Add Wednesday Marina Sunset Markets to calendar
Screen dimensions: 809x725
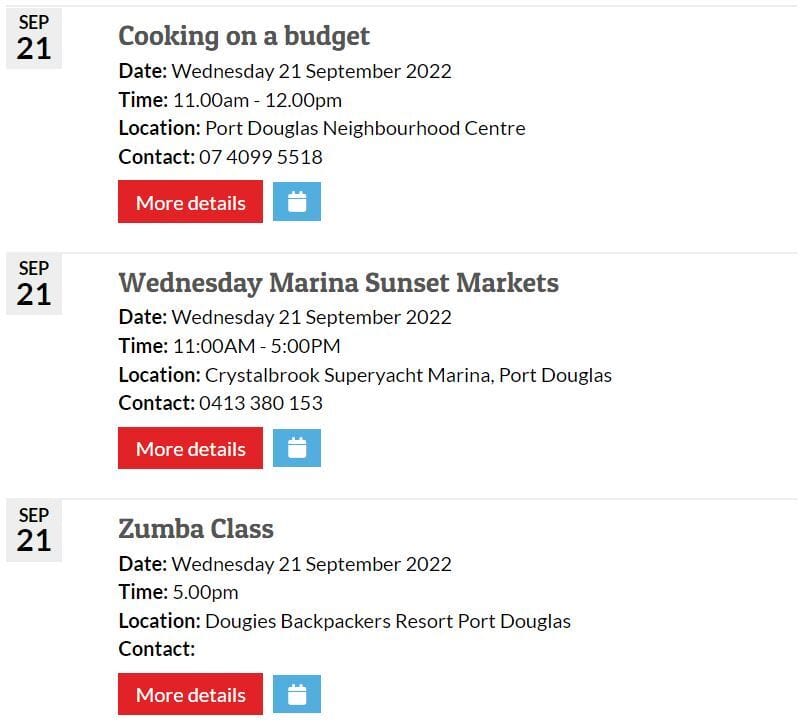pyautogui.click(x=297, y=448)
